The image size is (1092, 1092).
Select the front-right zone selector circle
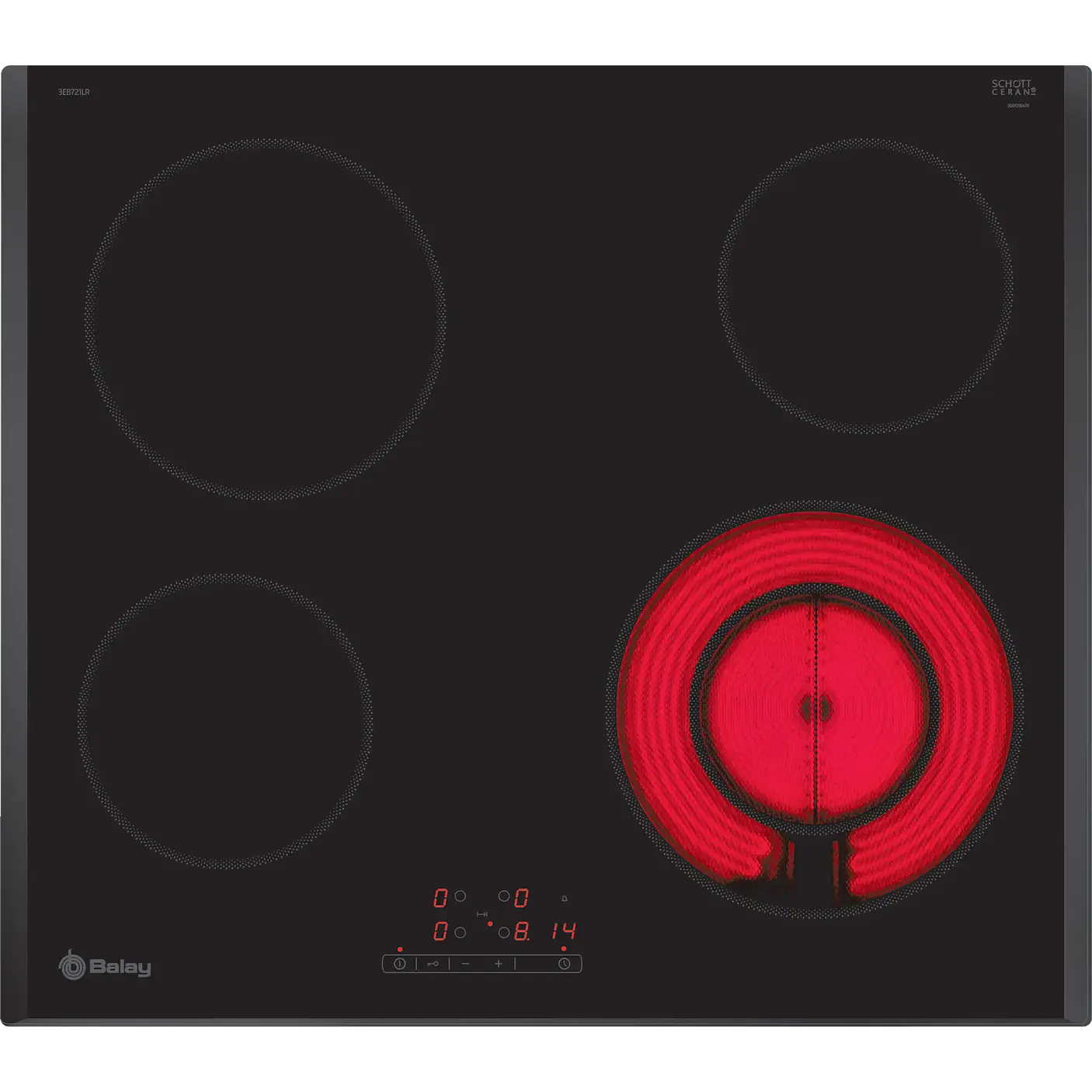[504, 932]
